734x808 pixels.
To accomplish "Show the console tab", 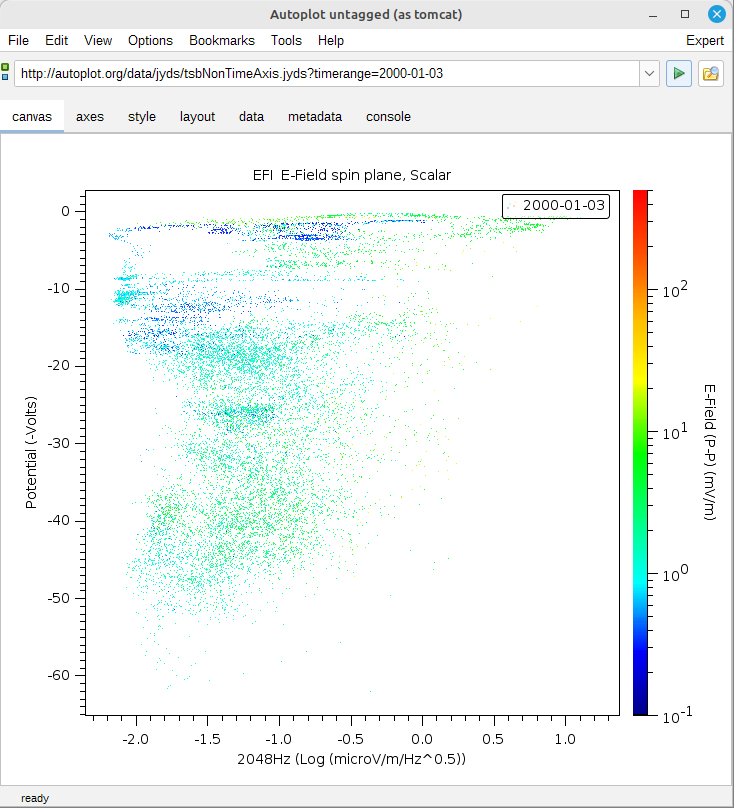I will coord(388,116).
